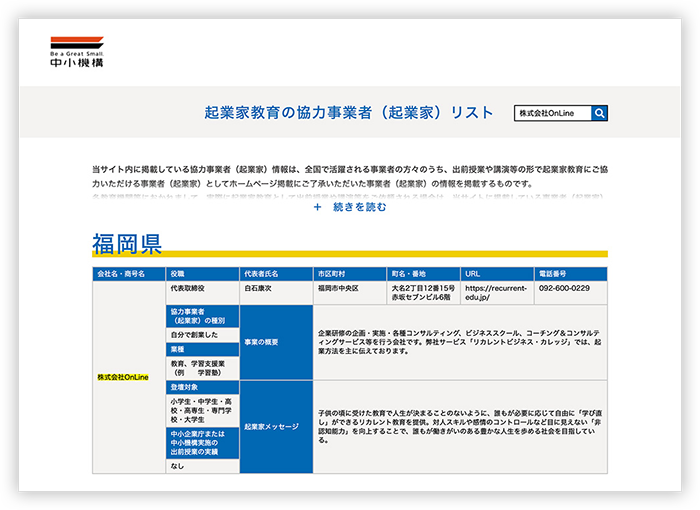Click the 事業の概要 label cell
The height and width of the screenshot is (510, 700).
pyautogui.click(x=276, y=342)
